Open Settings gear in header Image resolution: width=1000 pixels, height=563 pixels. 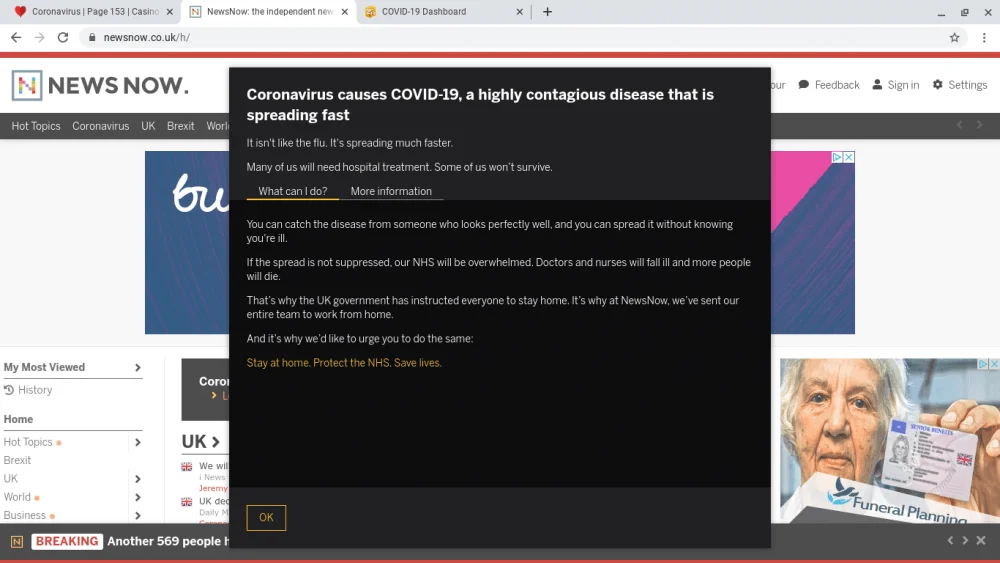click(x=960, y=85)
